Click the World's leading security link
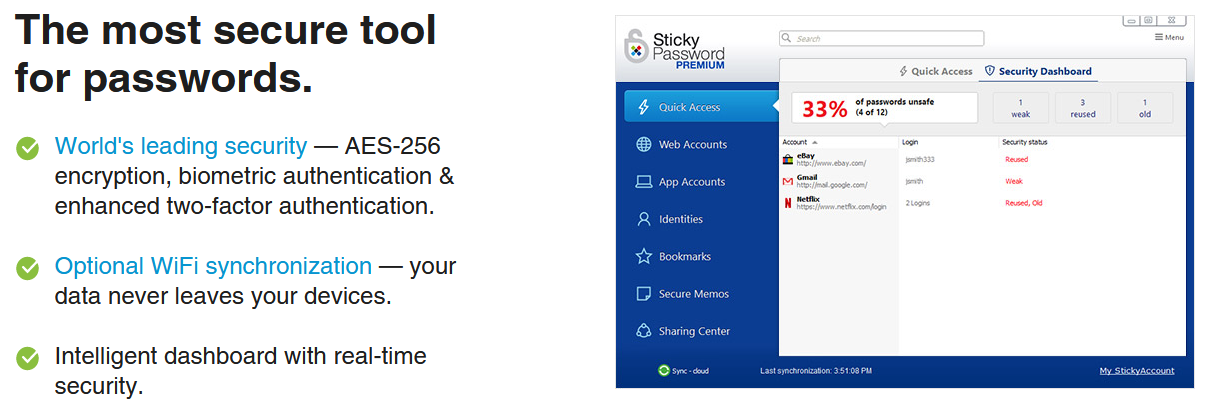 click(x=181, y=146)
